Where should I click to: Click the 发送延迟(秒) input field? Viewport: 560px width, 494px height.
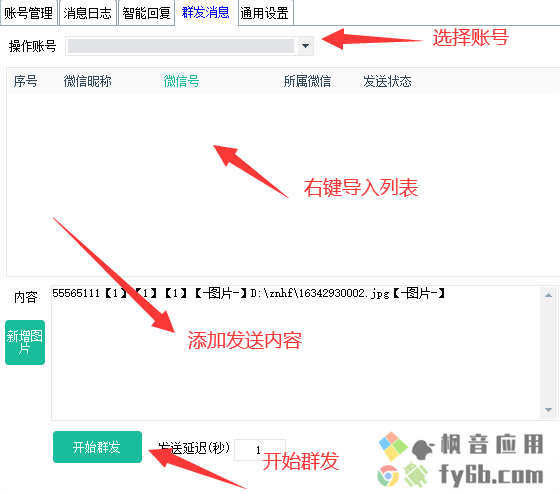tap(260, 450)
